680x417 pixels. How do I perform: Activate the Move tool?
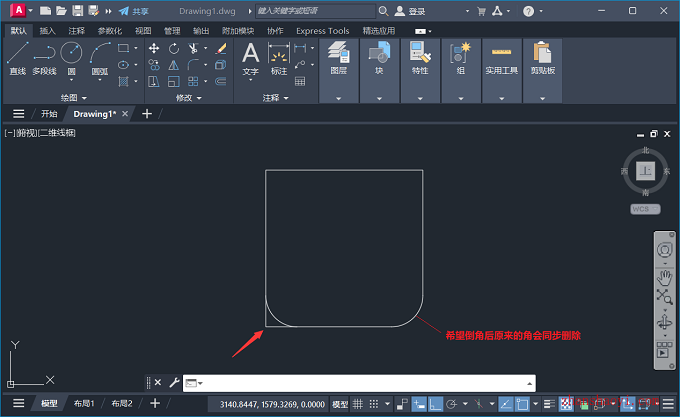(x=154, y=48)
